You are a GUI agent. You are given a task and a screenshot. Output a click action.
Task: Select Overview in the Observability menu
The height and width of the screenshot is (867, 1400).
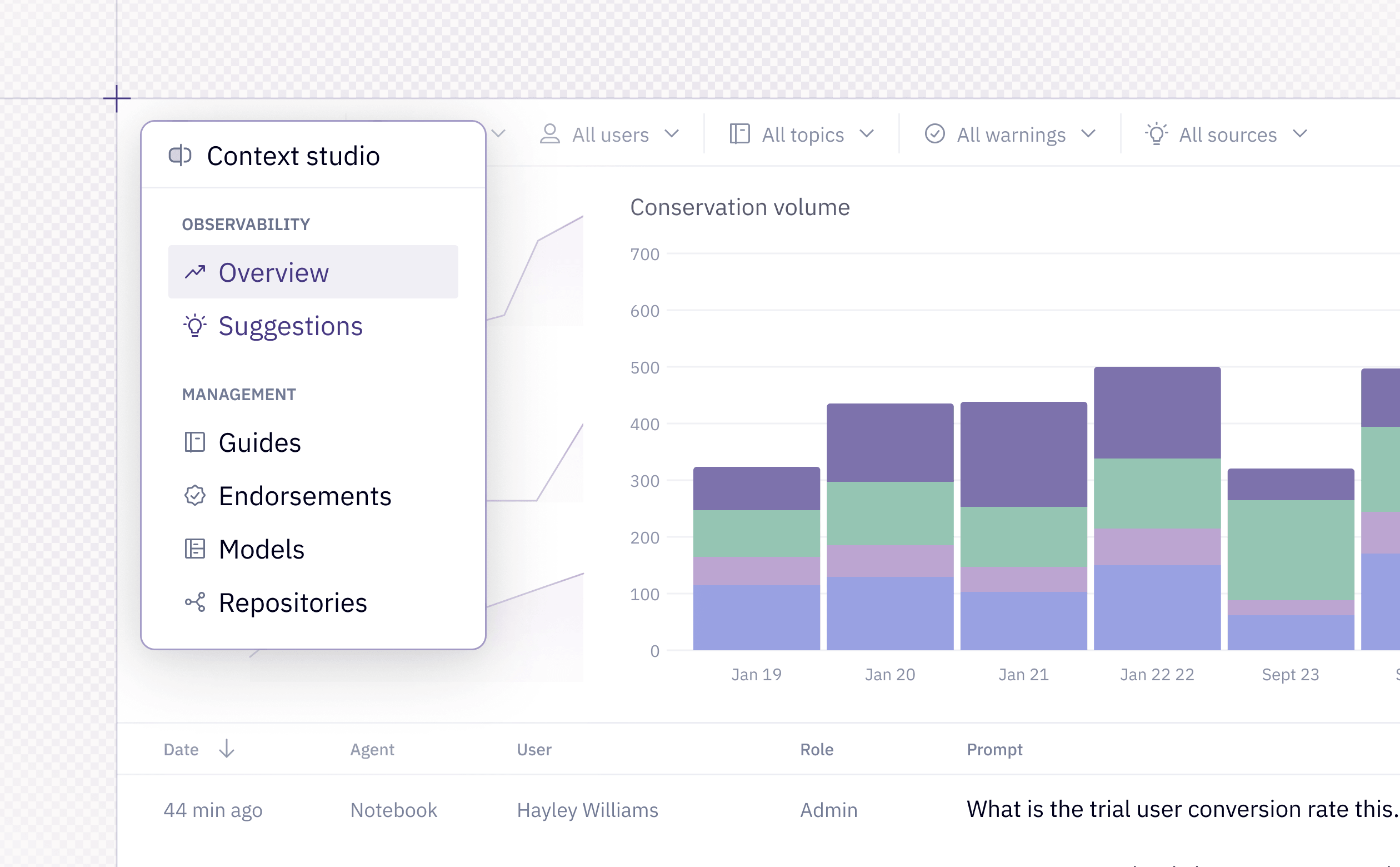313,272
